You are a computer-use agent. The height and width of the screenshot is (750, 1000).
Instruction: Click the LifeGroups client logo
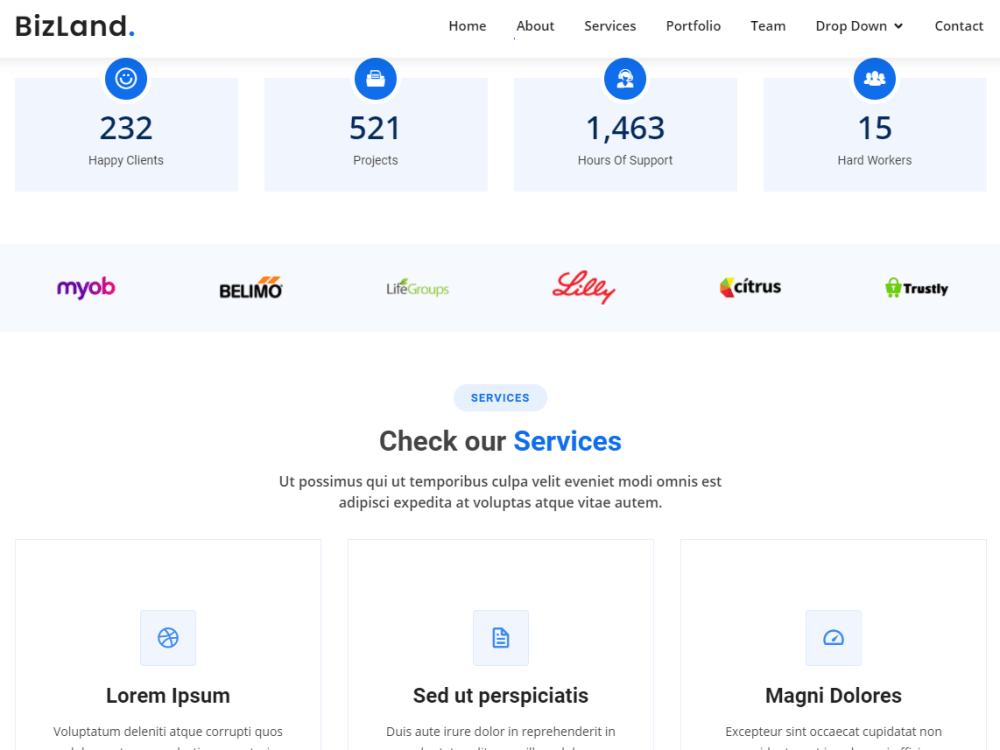[x=418, y=288]
